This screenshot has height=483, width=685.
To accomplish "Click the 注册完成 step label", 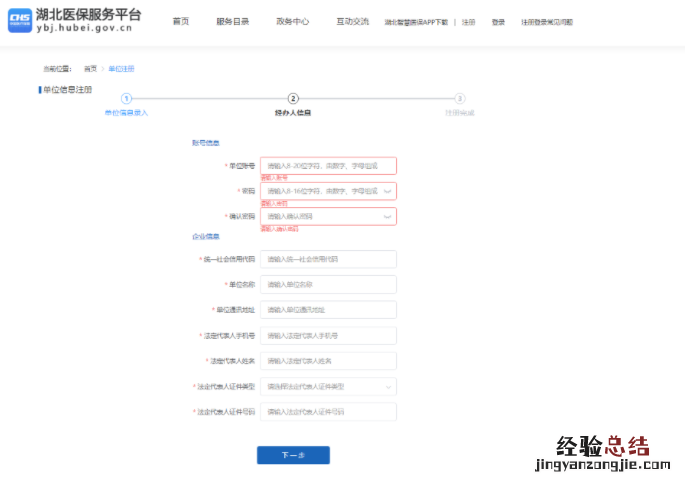I will coord(460,113).
